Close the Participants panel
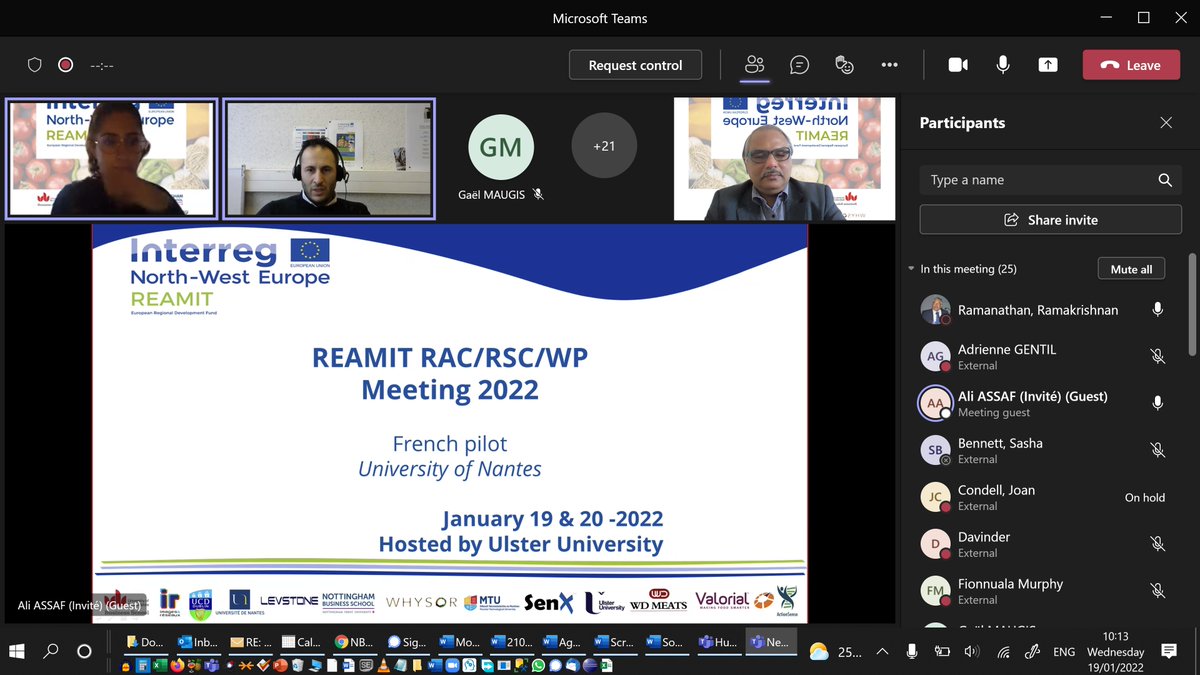 point(1166,123)
